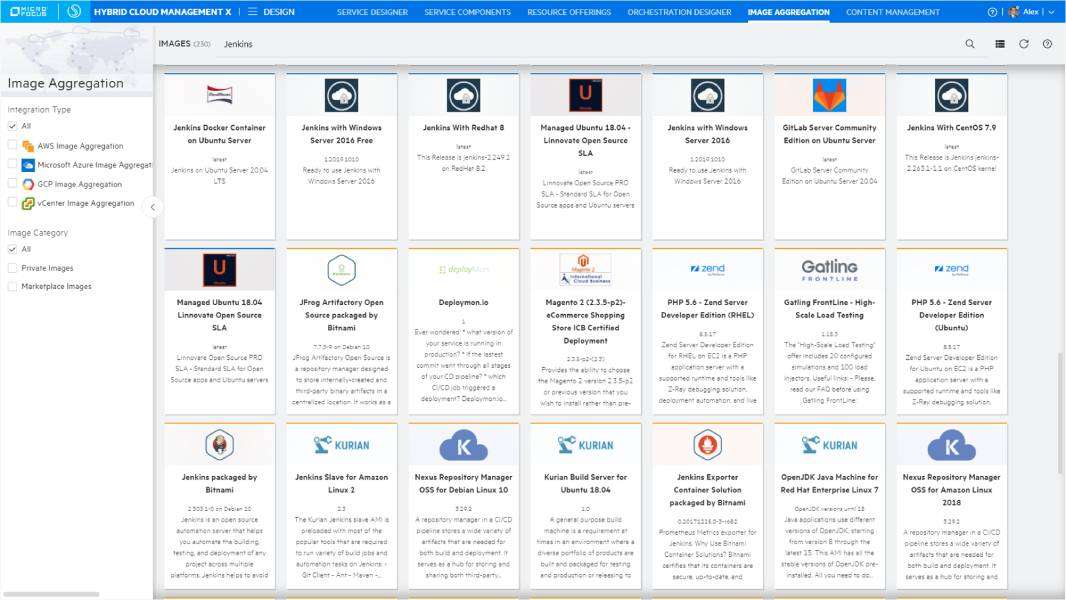
Task: Open the Alex user account dropdown
Action: coord(1030,12)
